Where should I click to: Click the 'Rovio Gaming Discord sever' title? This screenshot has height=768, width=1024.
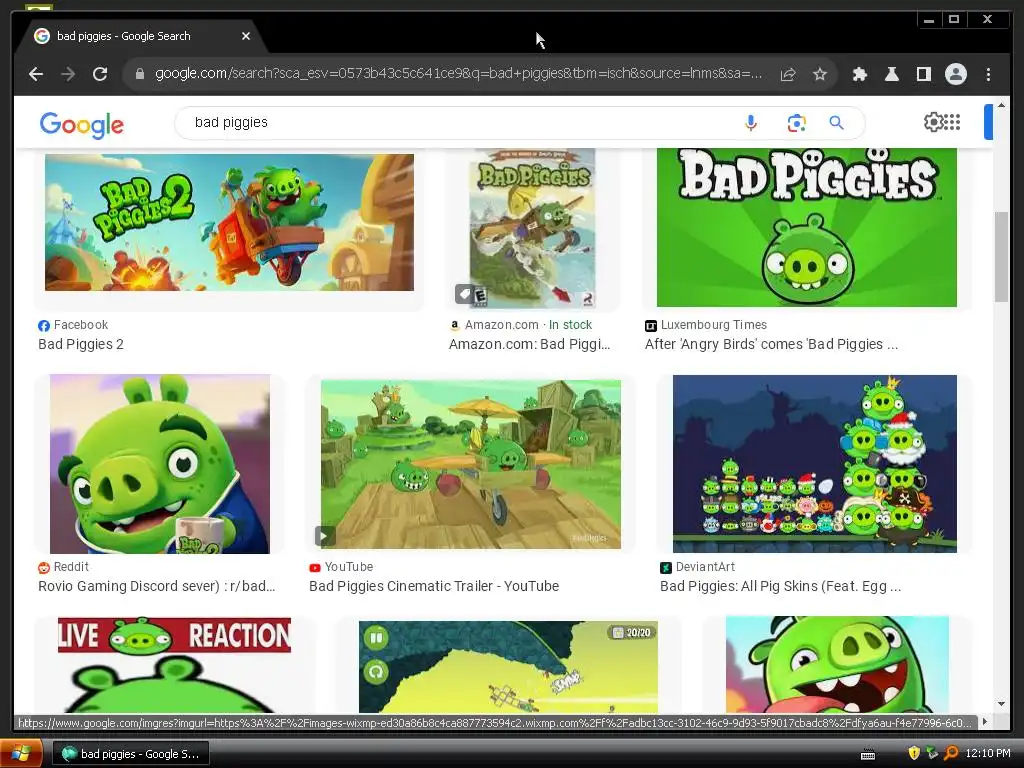click(157, 586)
